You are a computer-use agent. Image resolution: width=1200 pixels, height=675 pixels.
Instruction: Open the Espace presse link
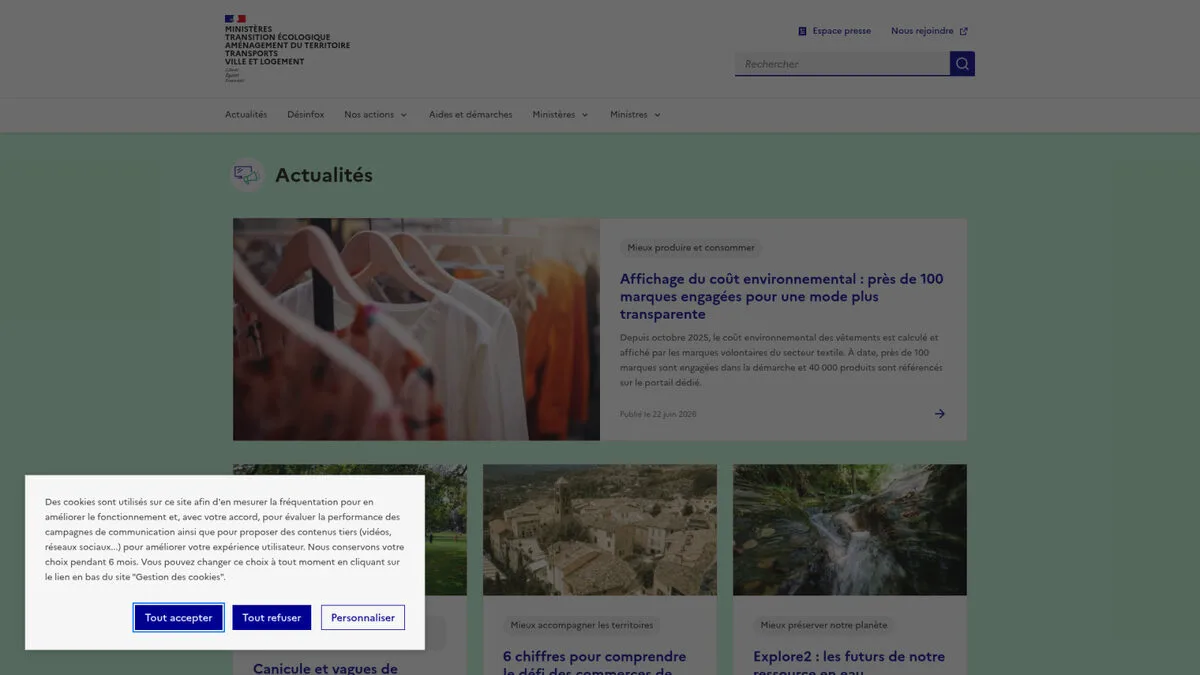(x=835, y=31)
